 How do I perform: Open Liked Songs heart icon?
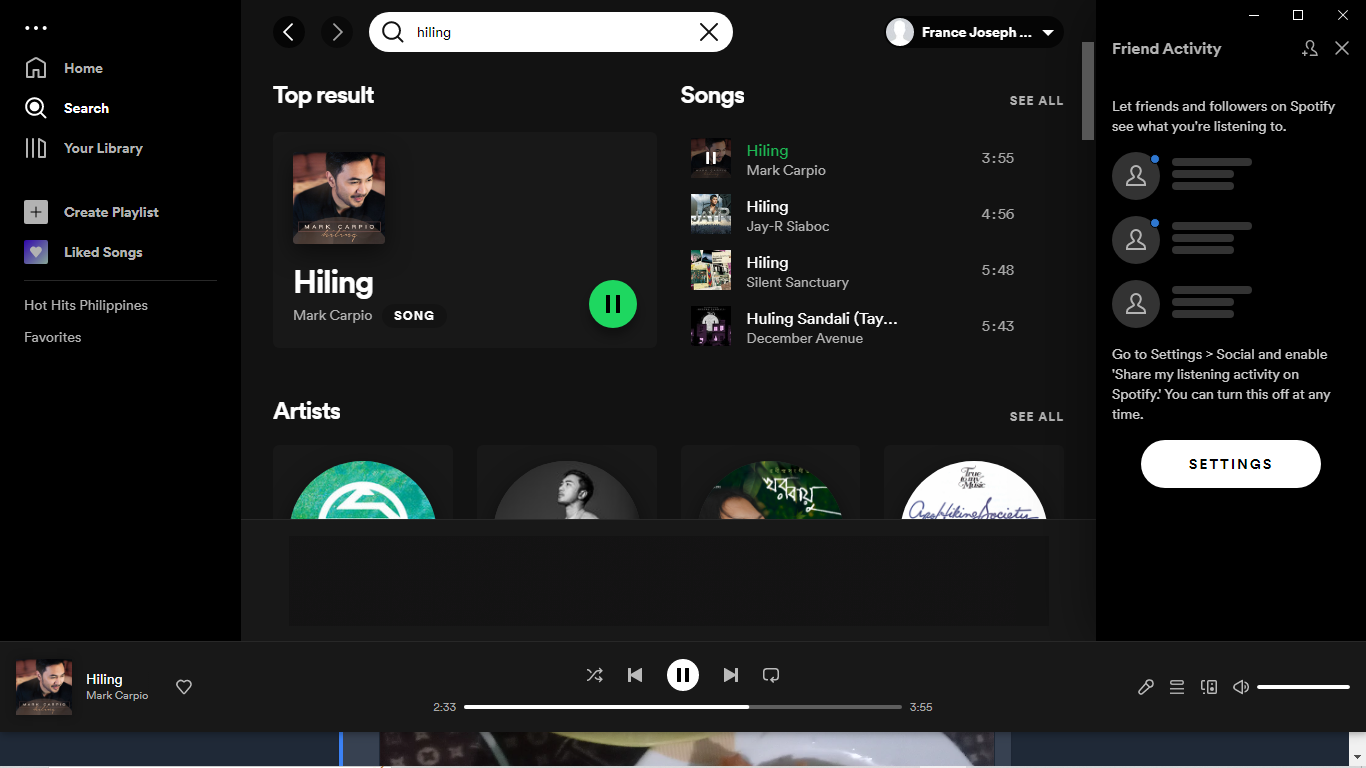[36, 252]
